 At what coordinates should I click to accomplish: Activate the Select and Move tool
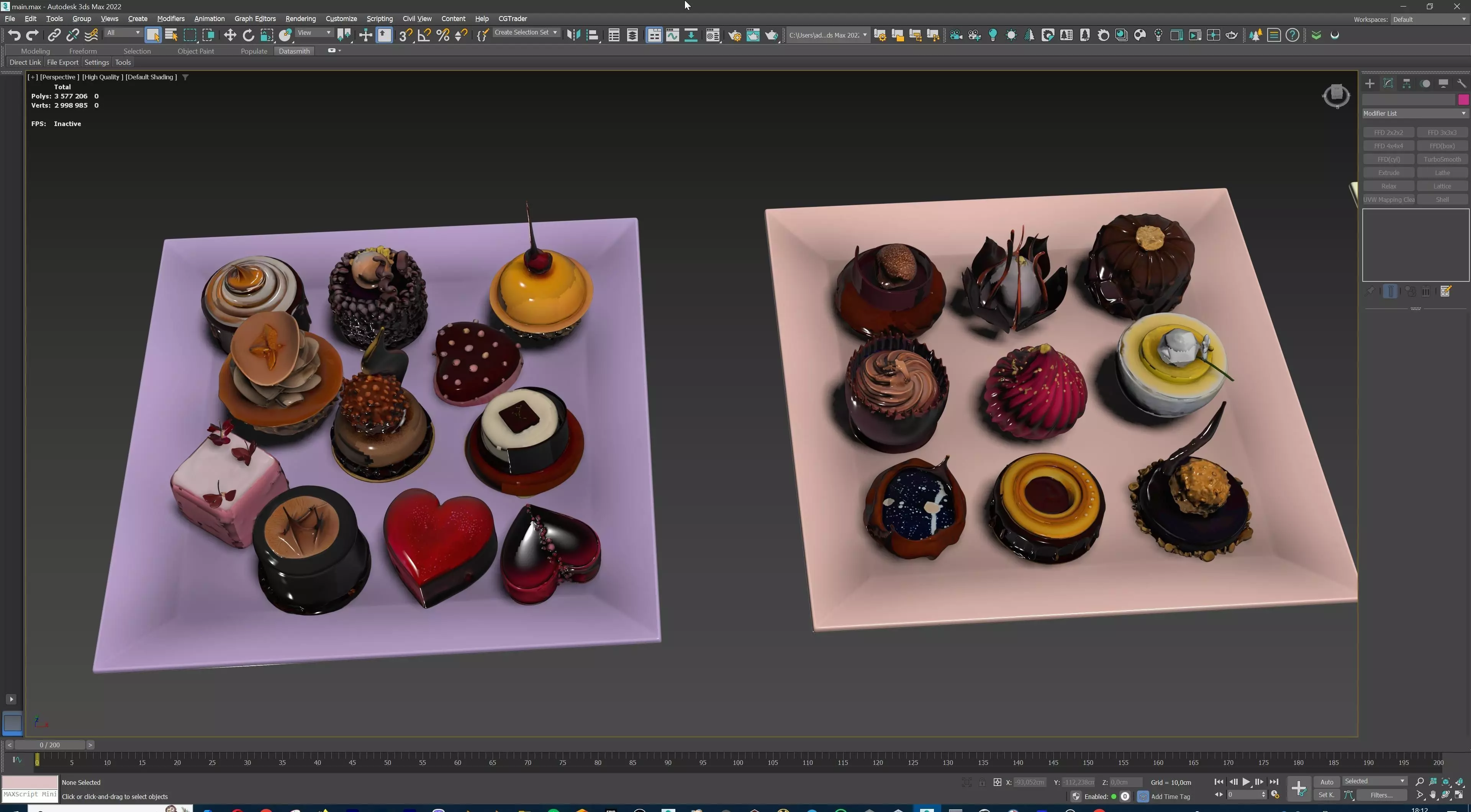(x=229, y=35)
